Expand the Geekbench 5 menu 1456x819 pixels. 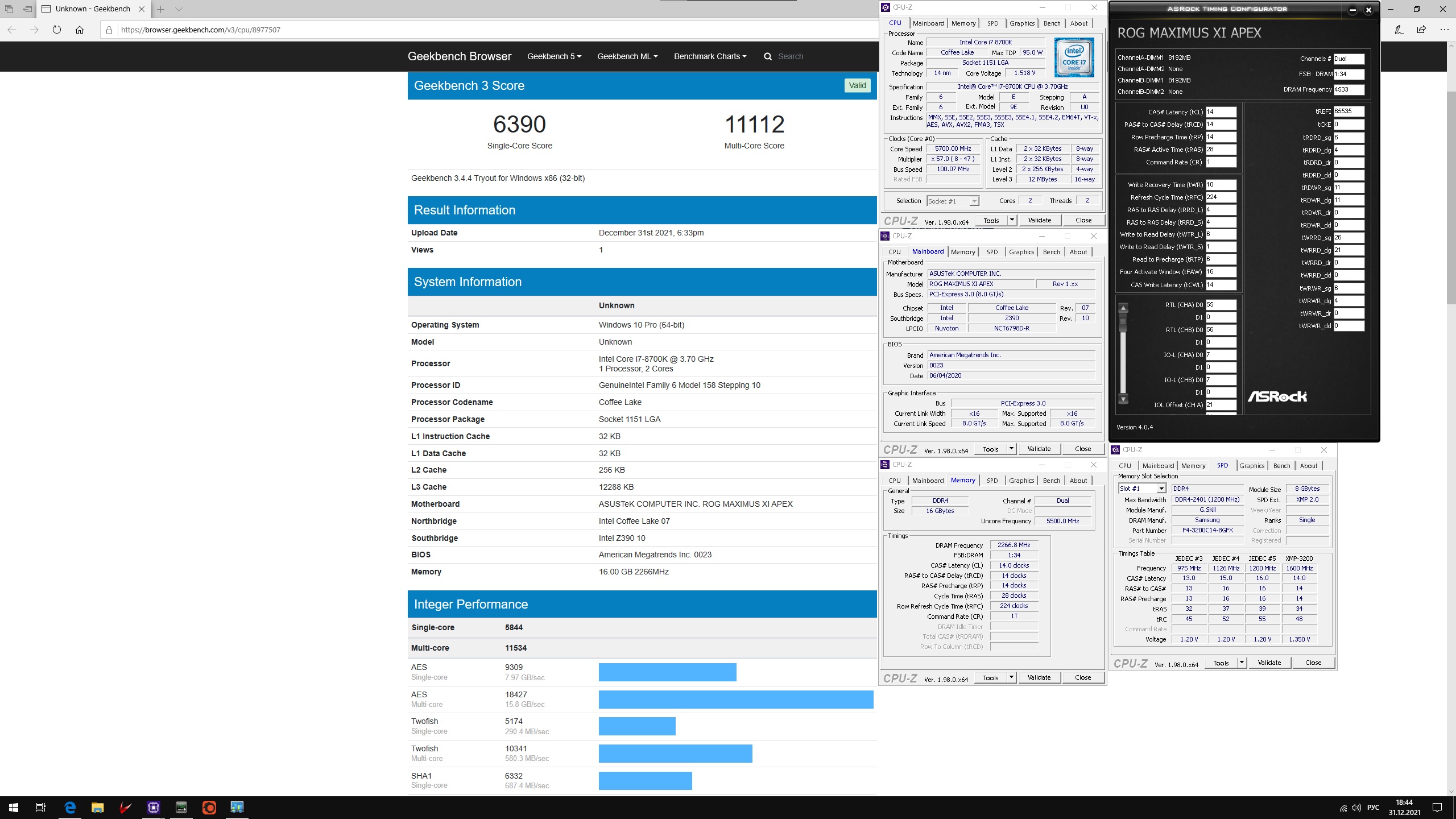(x=554, y=56)
